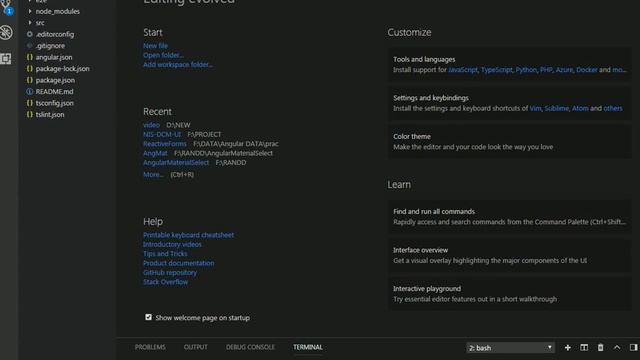Viewport: 640px width, 360px height.
Task: Switch to the OUTPUT tab
Action: pos(196,347)
